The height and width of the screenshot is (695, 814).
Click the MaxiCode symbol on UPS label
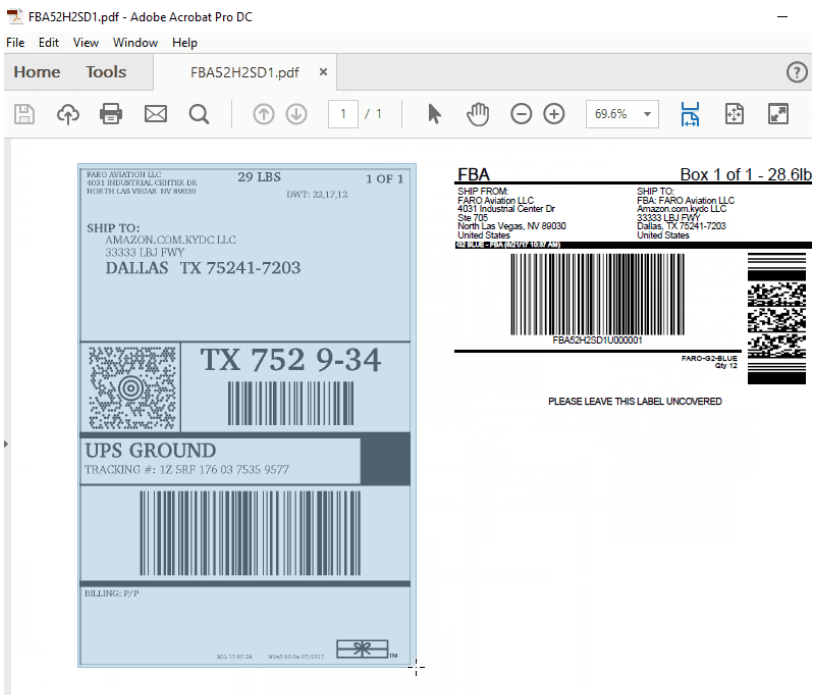coord(131,388)
